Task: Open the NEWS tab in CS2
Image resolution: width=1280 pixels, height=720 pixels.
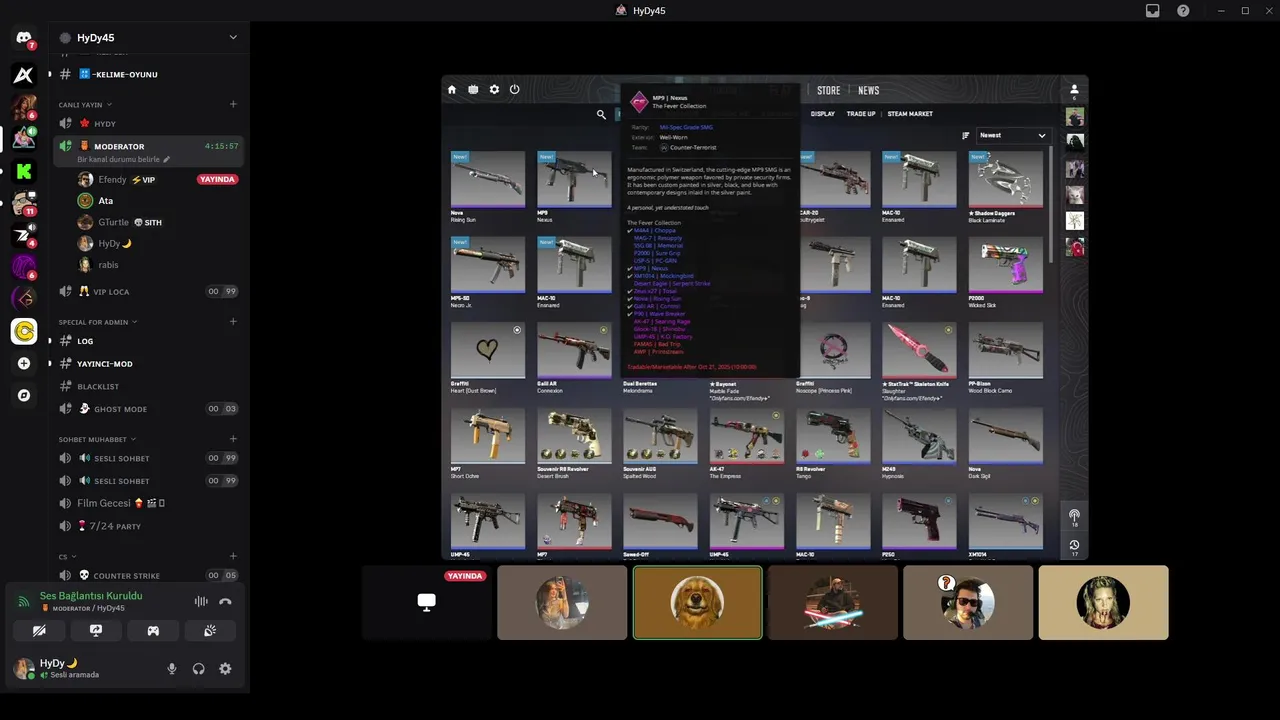Action: click(868, 91)
